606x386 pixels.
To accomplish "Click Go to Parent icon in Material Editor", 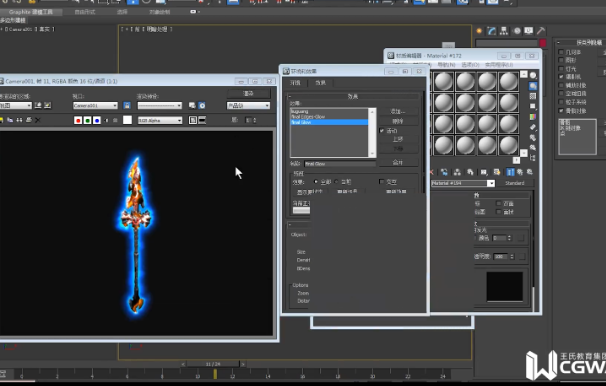I will point(520,172).
